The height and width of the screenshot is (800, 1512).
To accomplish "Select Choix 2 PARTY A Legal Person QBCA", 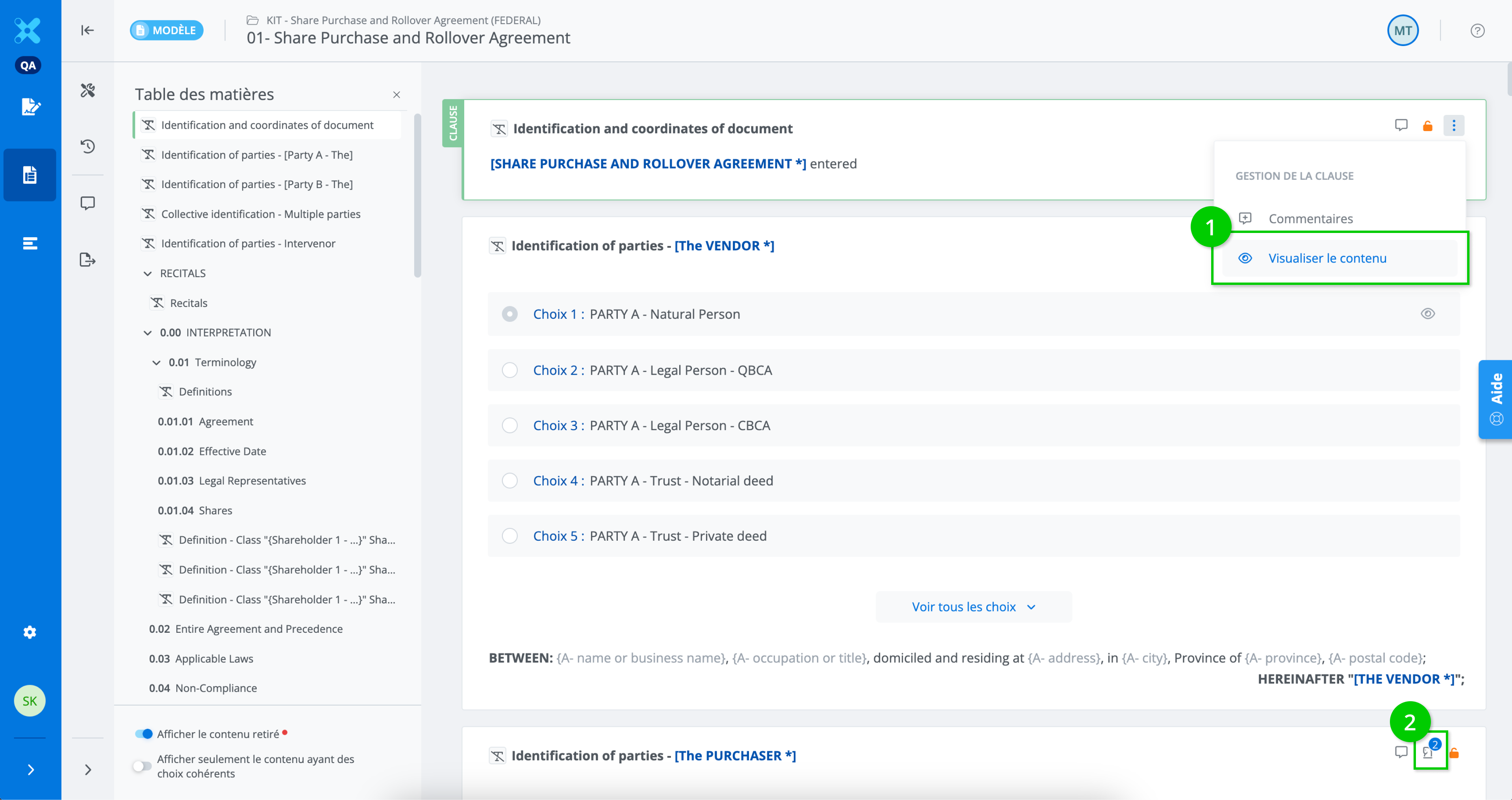I will pos(510,370).
